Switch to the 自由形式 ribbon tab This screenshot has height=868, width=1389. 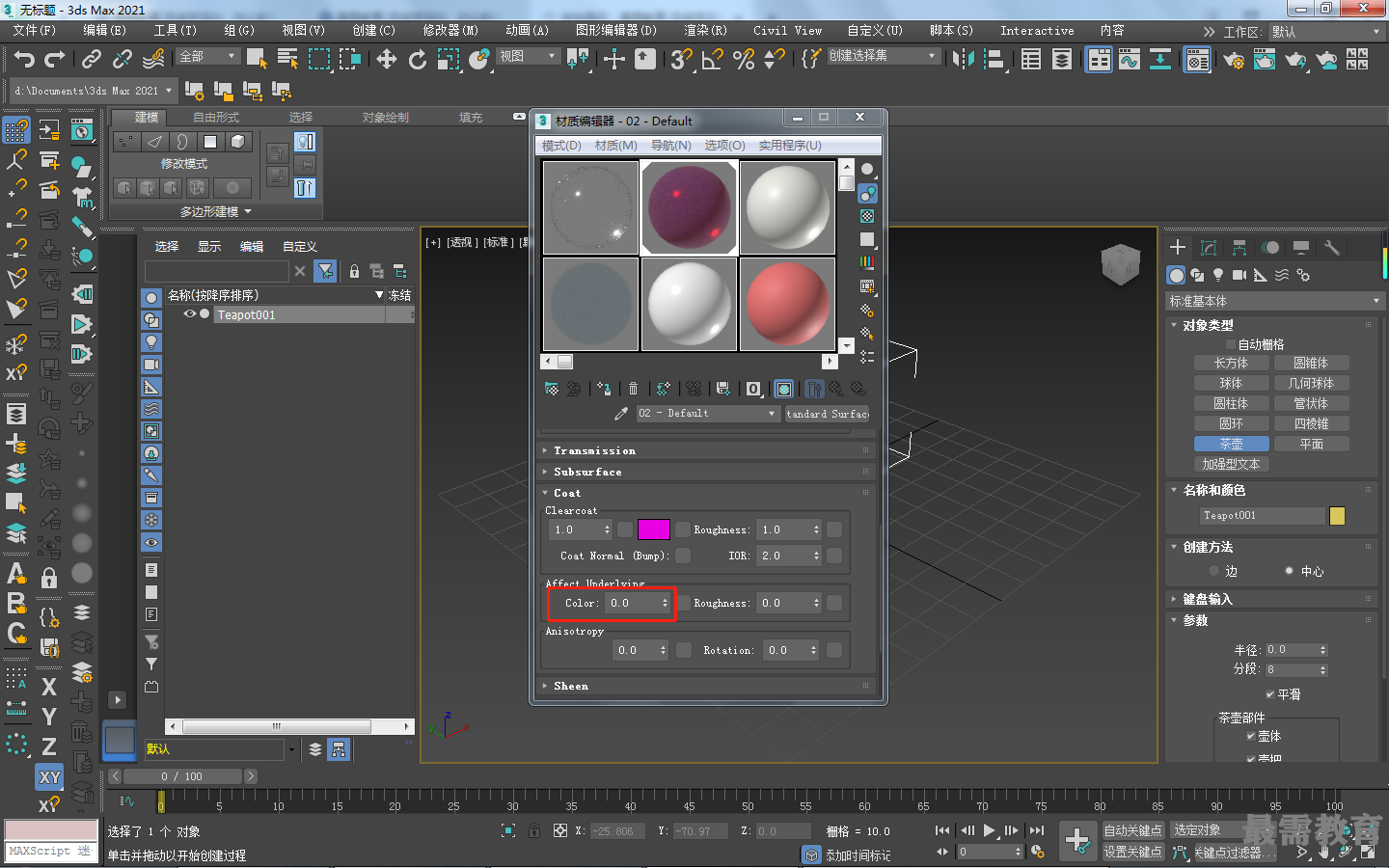[x=216, y=118]
